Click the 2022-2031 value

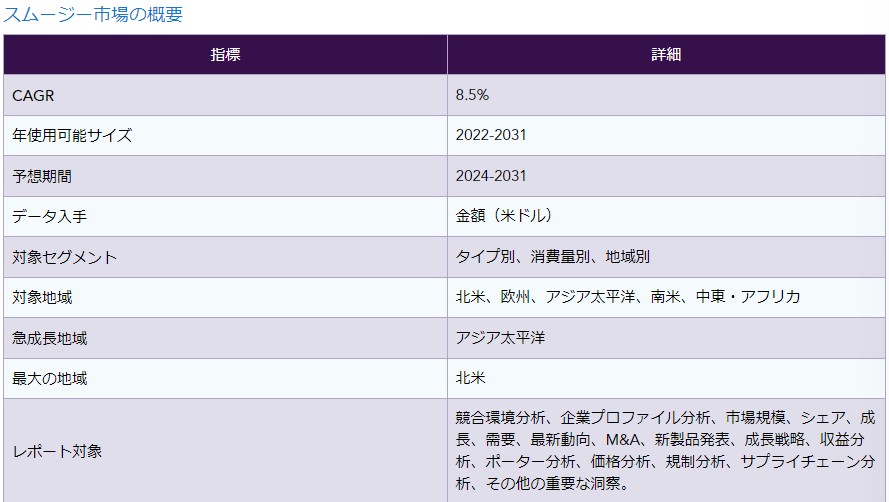pyautogui.click(x=491, y=135)
